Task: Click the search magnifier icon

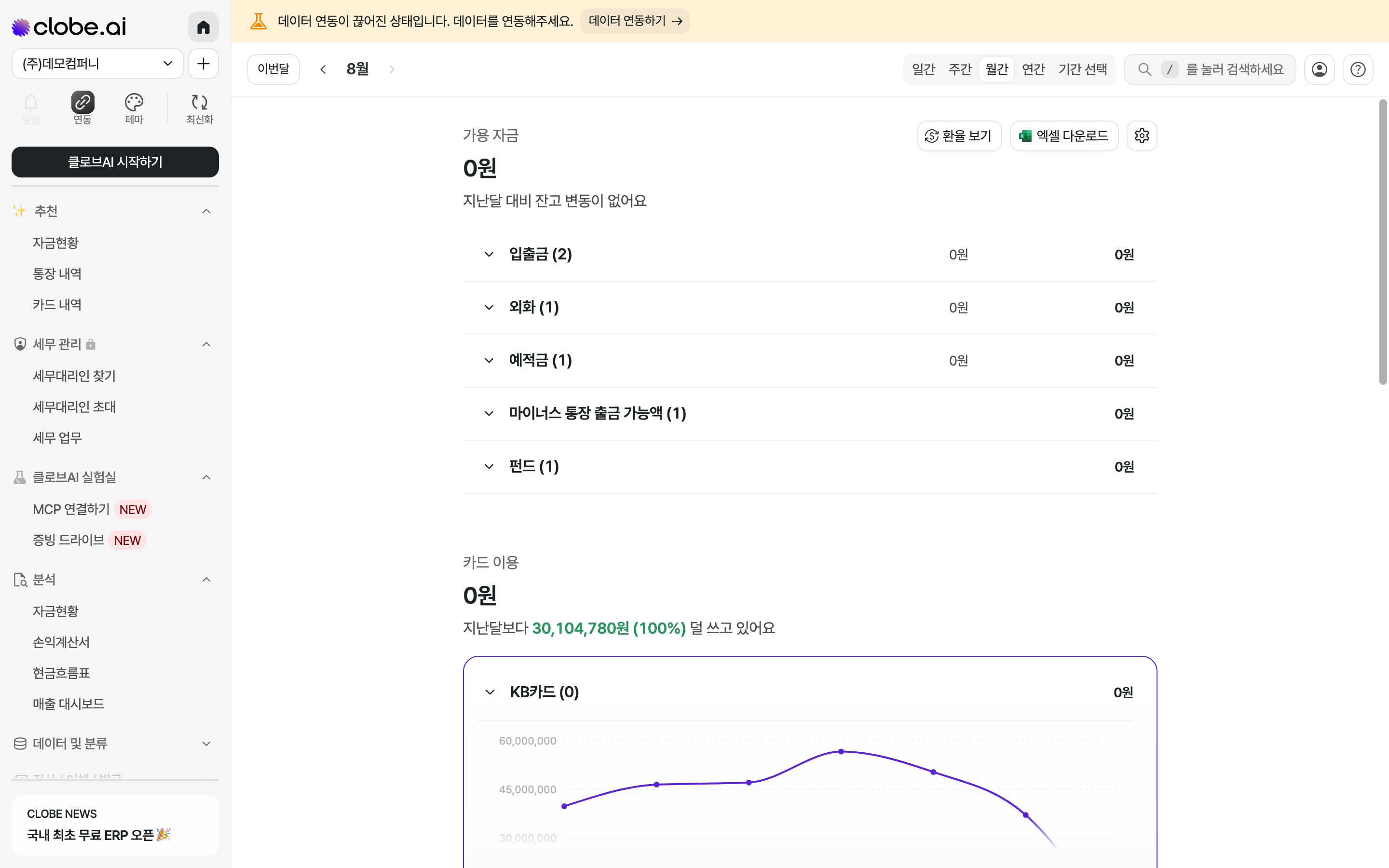Action: click(x=1144, y=69)
